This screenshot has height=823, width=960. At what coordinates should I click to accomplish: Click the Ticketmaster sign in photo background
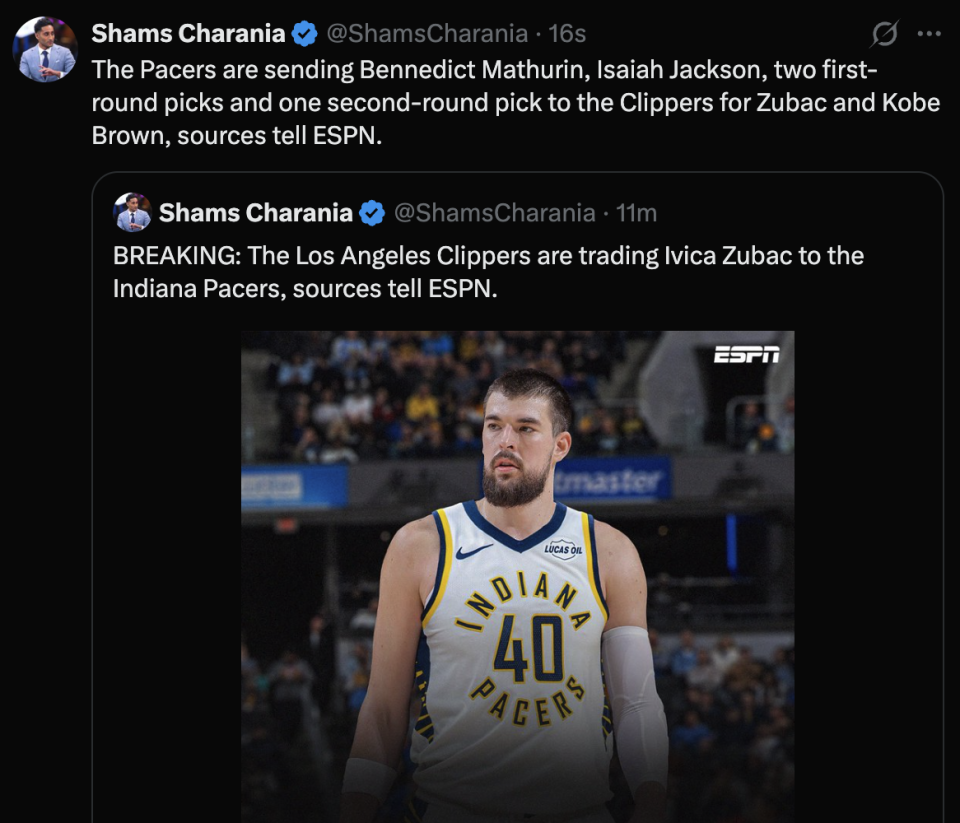(x=612, y=482)
